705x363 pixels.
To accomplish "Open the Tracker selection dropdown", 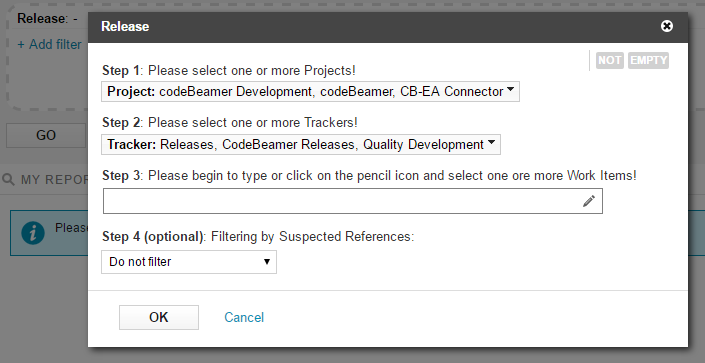I will (301, 144).
